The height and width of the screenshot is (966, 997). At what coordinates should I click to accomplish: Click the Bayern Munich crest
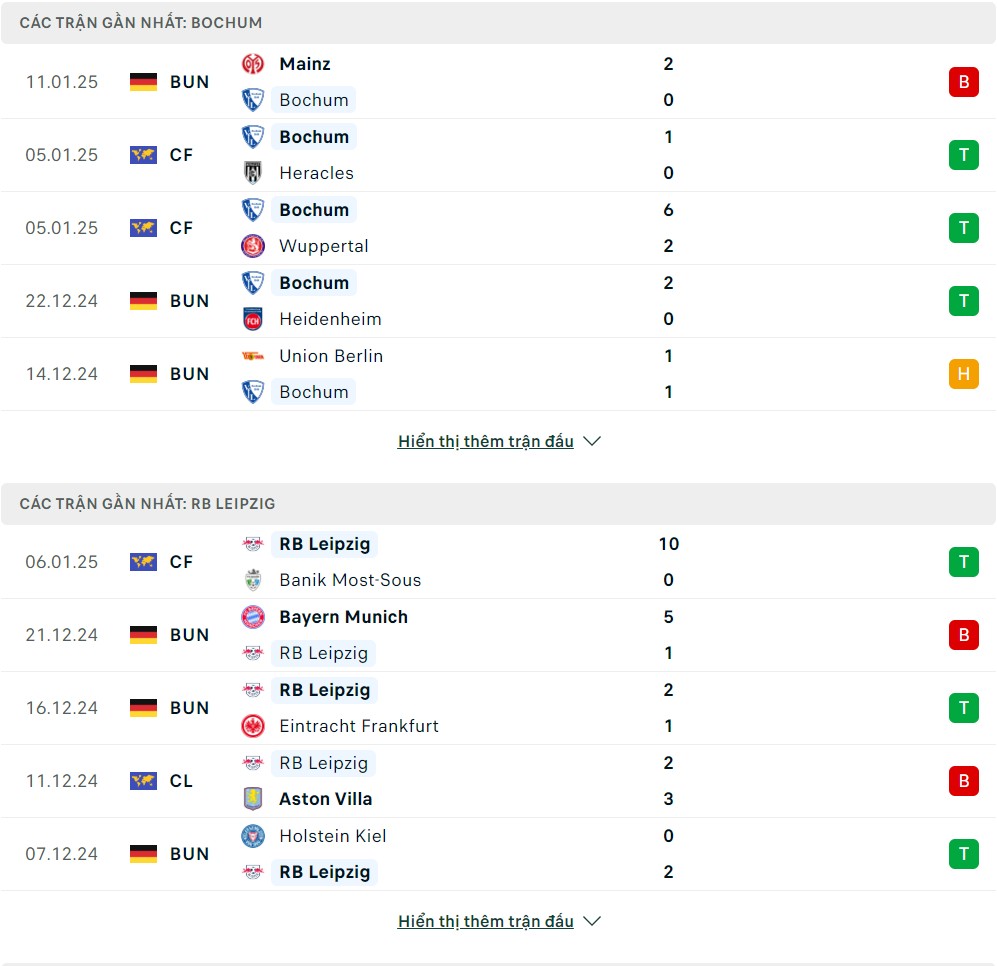pyautogui.click(x=253, y=617)
